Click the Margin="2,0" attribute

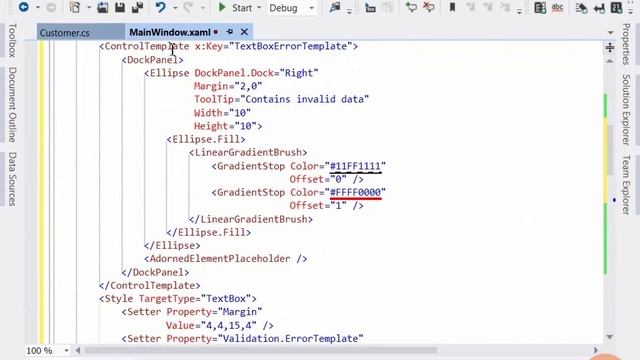228,86
